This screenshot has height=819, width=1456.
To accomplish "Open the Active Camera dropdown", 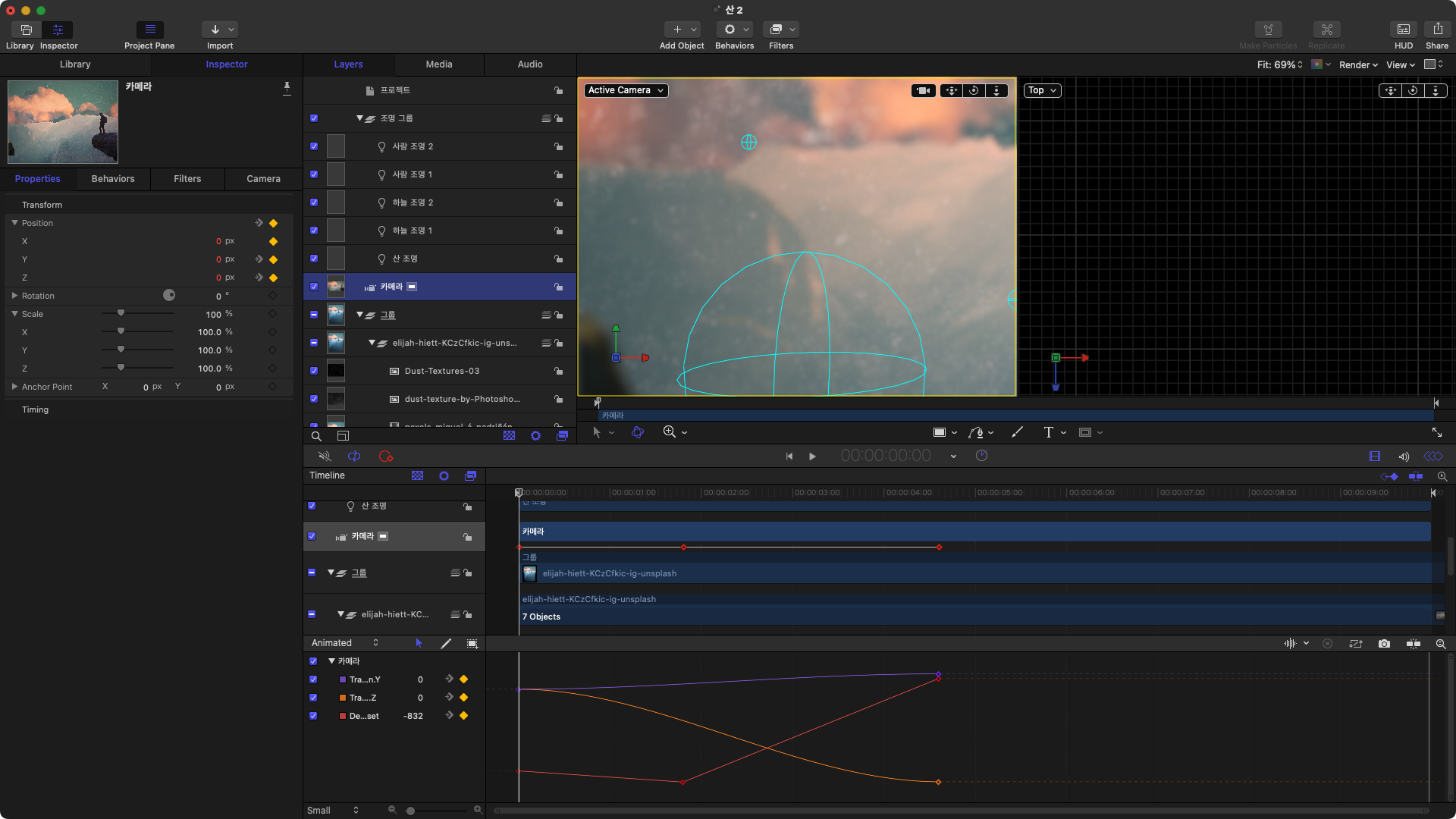I will click(x=626, y=90).
